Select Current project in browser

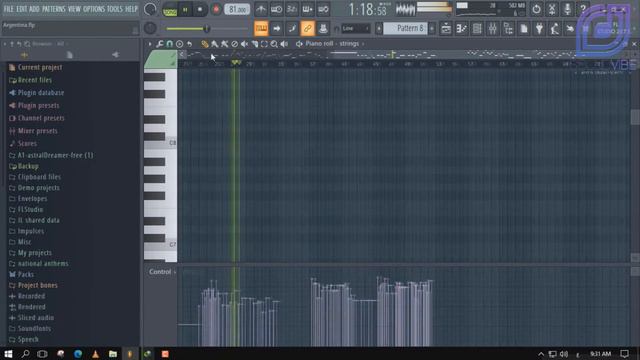click(x=40, y=67)
